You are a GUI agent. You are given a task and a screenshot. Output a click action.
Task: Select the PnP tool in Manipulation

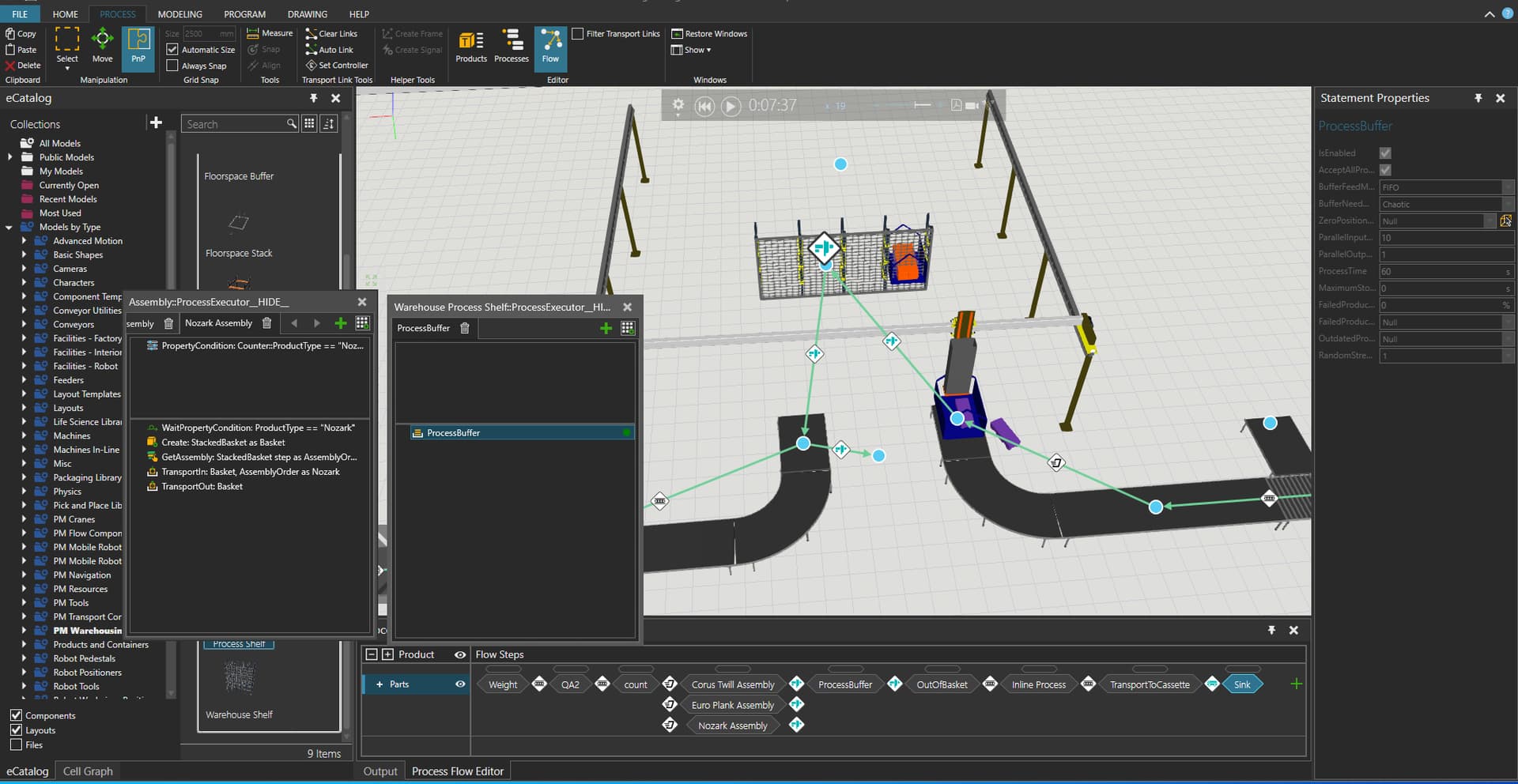click(138, 47)
